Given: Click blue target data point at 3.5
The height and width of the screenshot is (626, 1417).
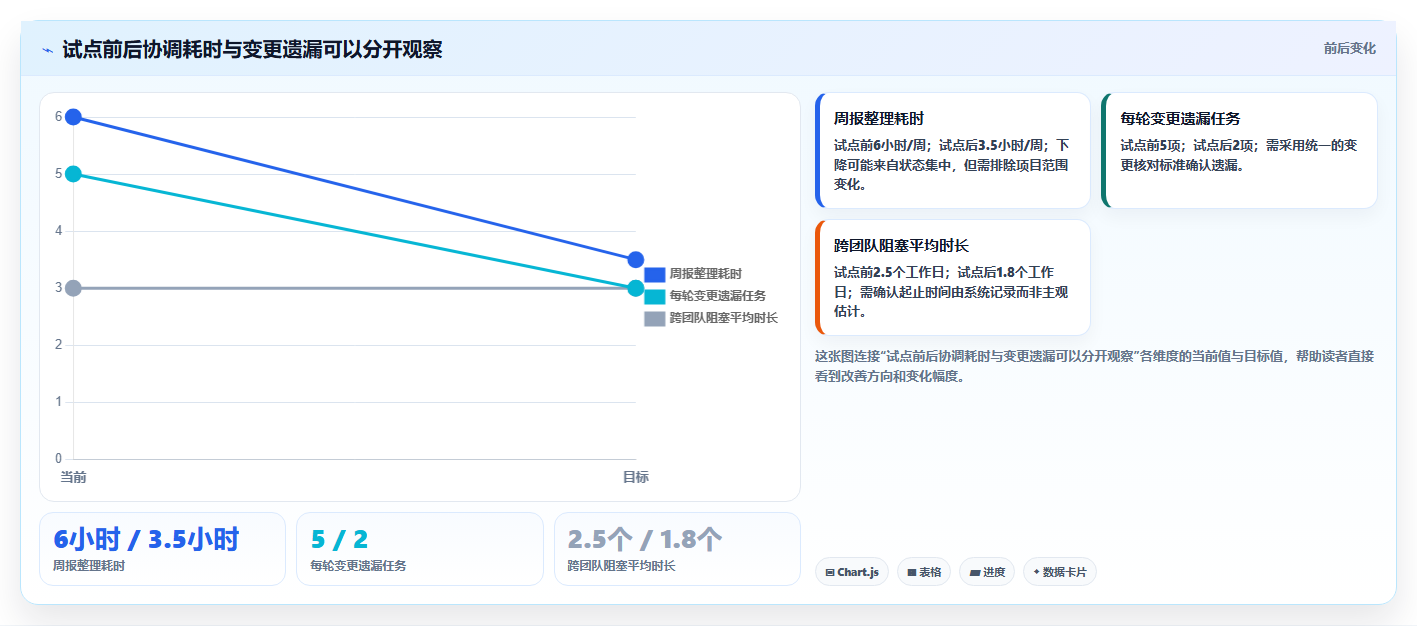Looking at the screenshot, I should (636, 260).
